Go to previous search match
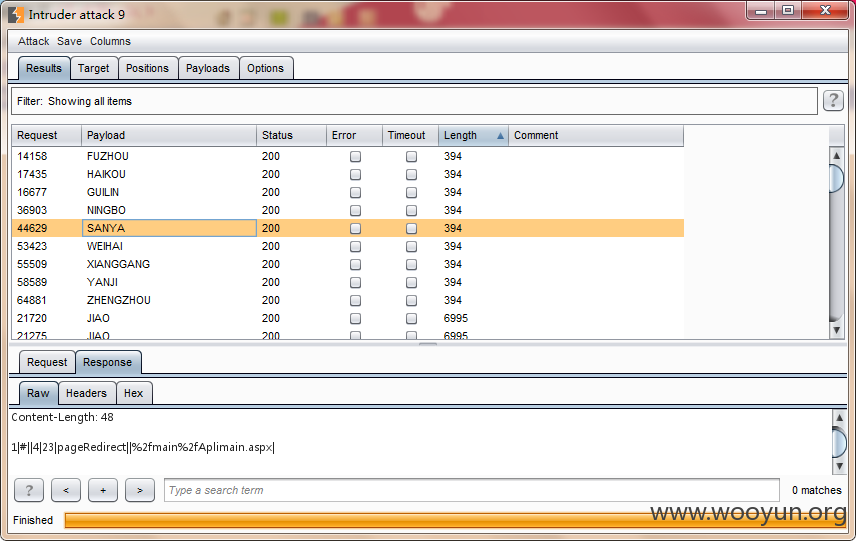 point(66,490)
